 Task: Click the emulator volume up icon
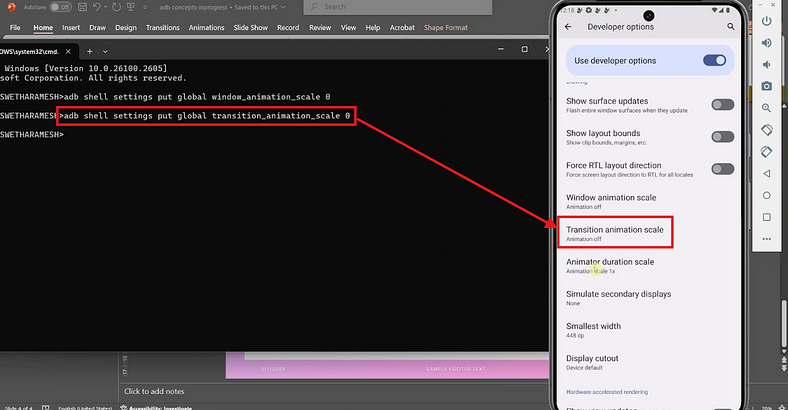[x=766, y=43]
